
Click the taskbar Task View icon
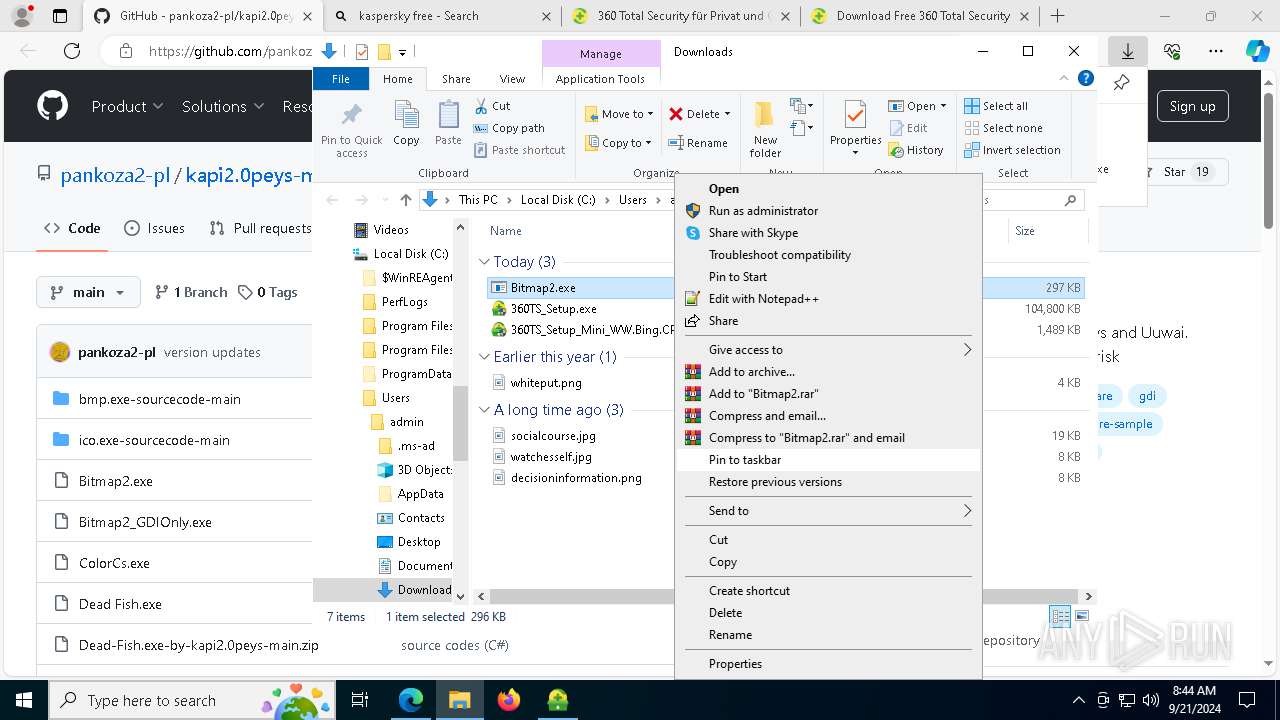click(x=361, y=700)
